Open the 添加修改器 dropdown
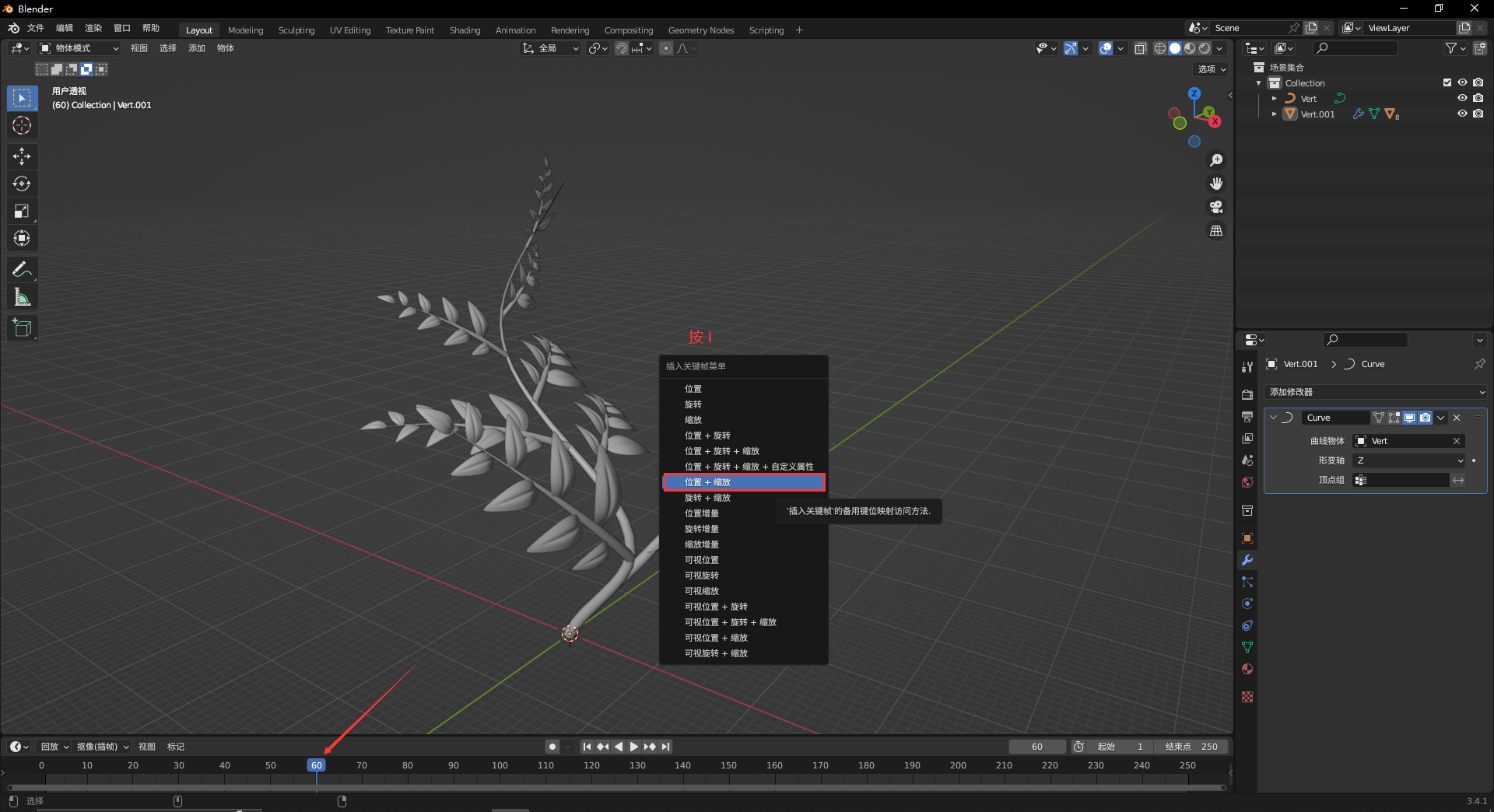Viewport: 1494px width, 812px height. (x=1376, y=392)
